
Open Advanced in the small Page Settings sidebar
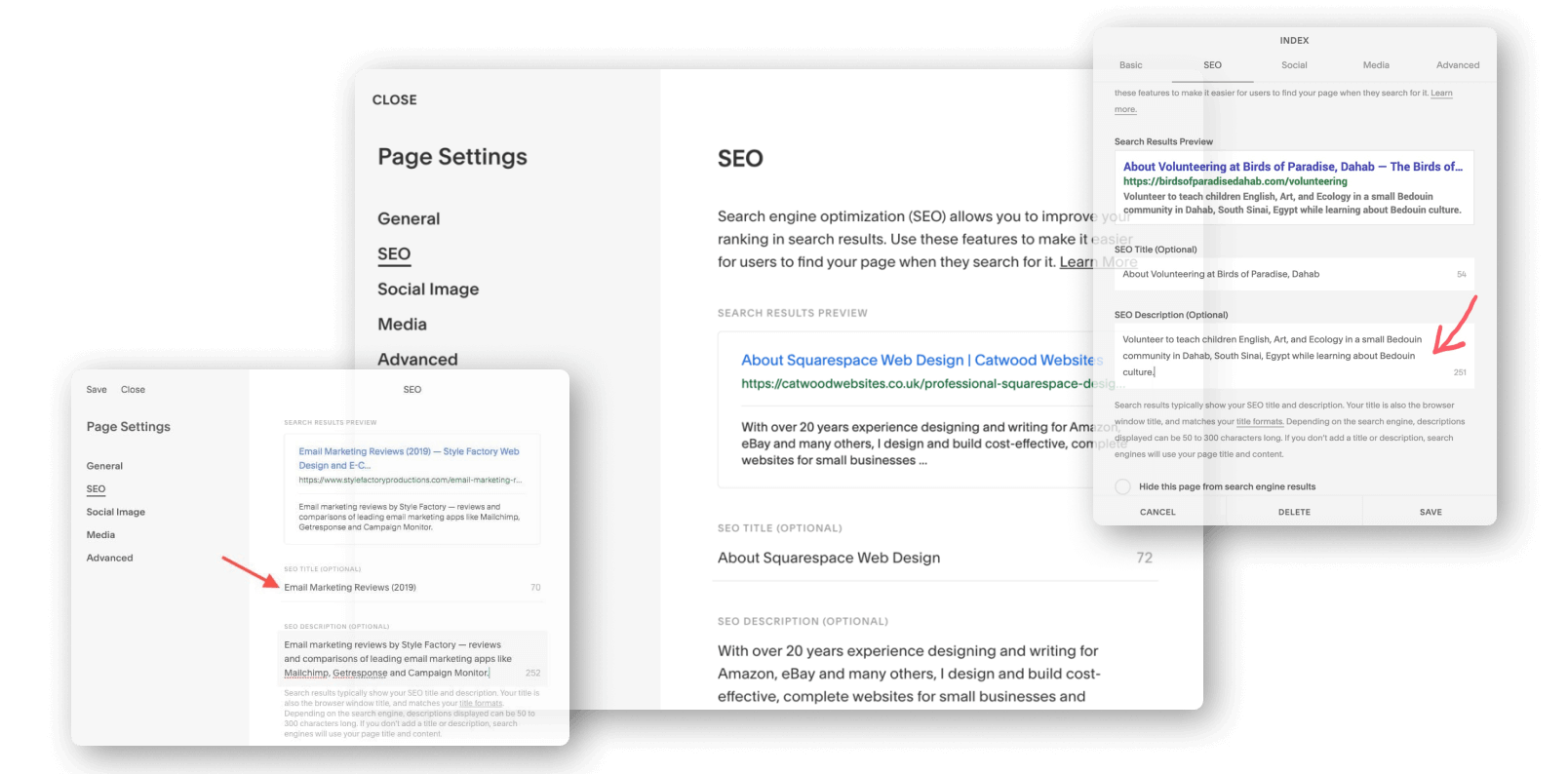(x=109, y=558)
